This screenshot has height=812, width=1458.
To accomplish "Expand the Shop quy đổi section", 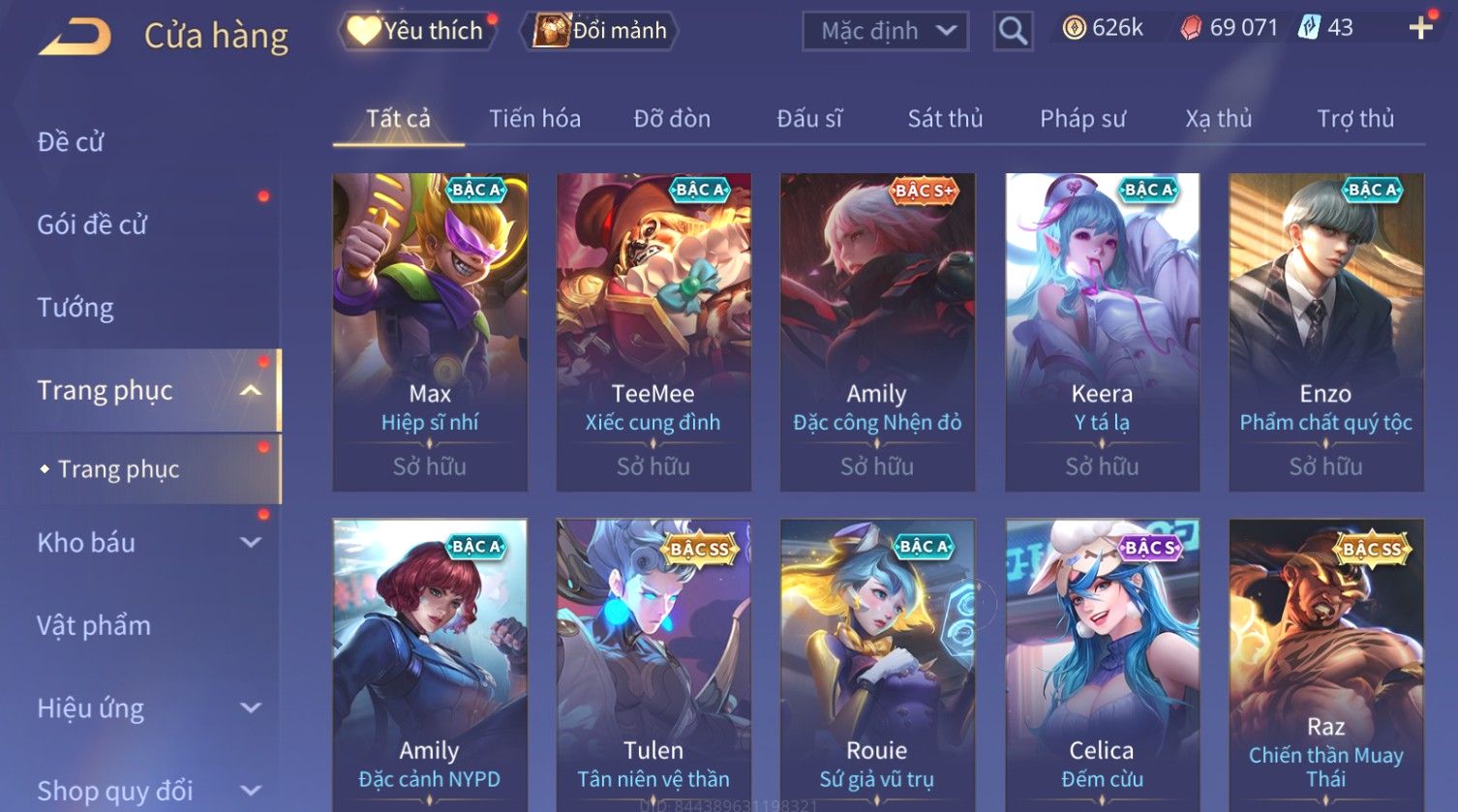I will coord(251,791).
